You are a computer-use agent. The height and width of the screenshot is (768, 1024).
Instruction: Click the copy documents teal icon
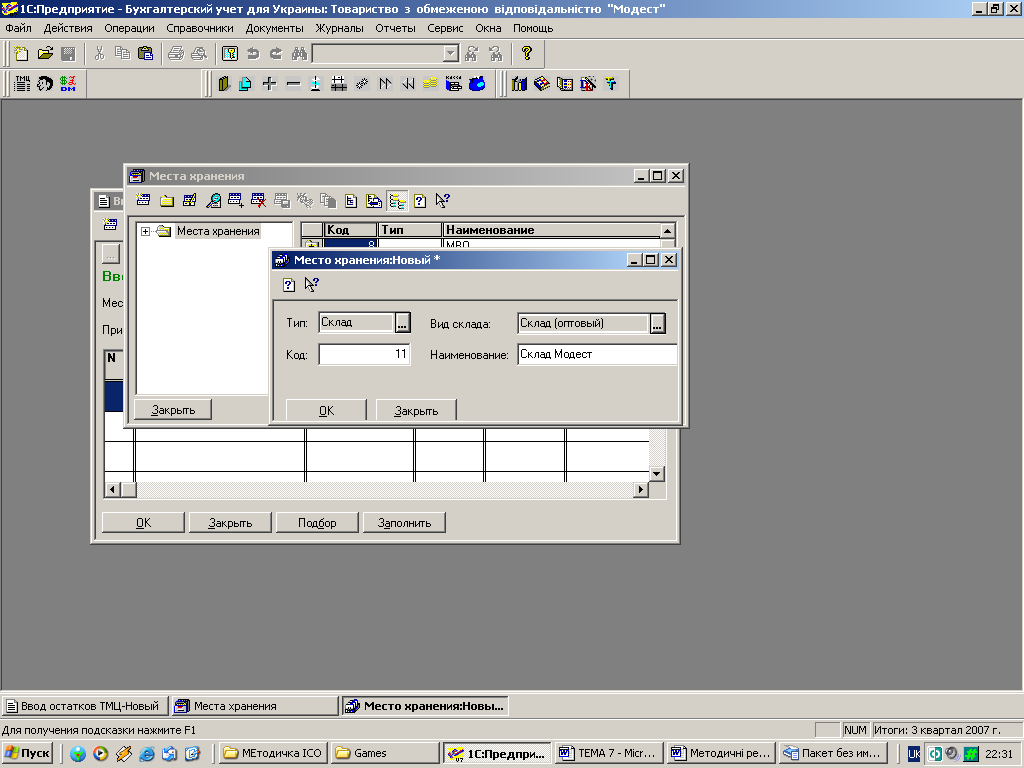(x=246, y=84)
